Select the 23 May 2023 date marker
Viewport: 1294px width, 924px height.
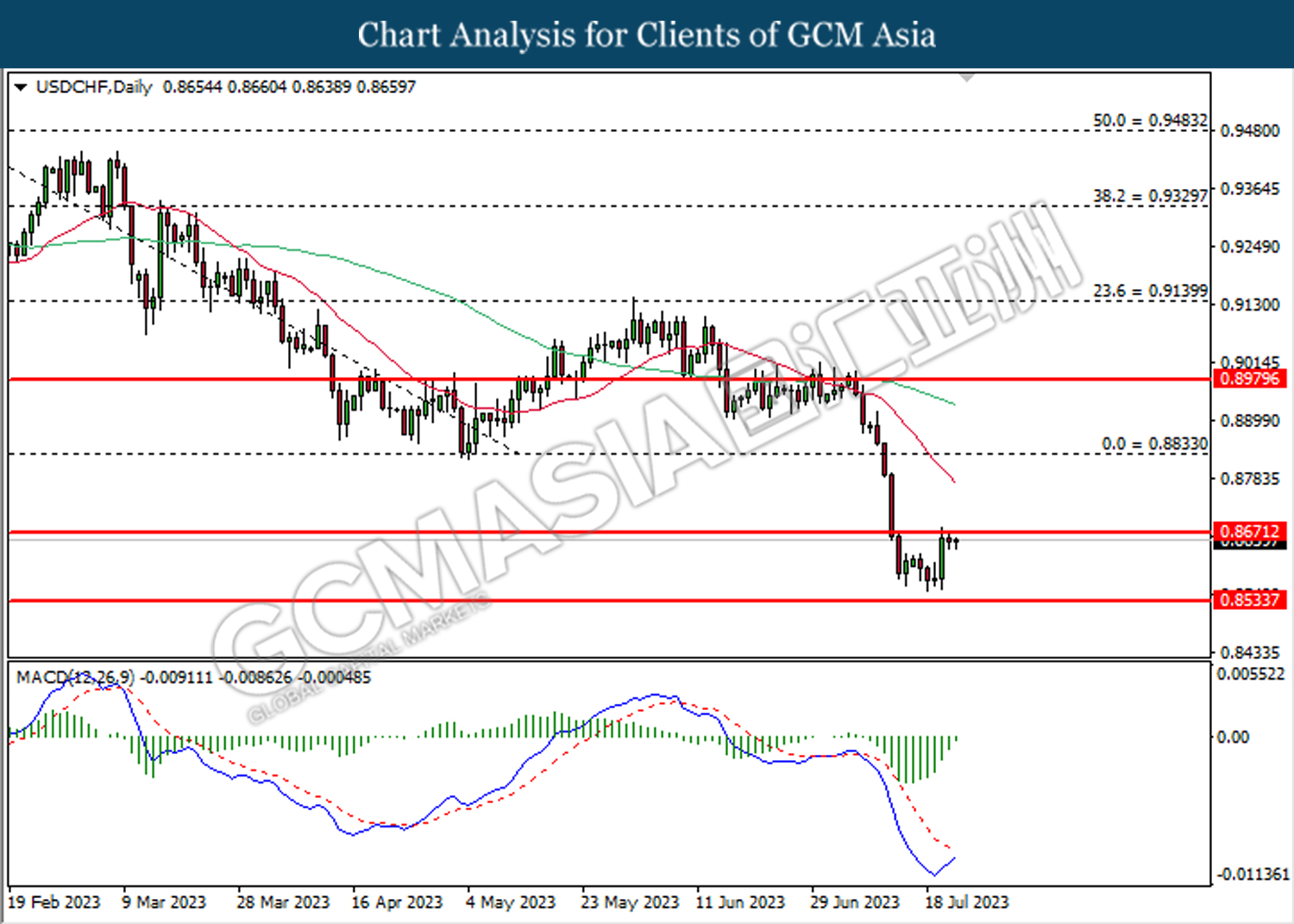point(630,902)
